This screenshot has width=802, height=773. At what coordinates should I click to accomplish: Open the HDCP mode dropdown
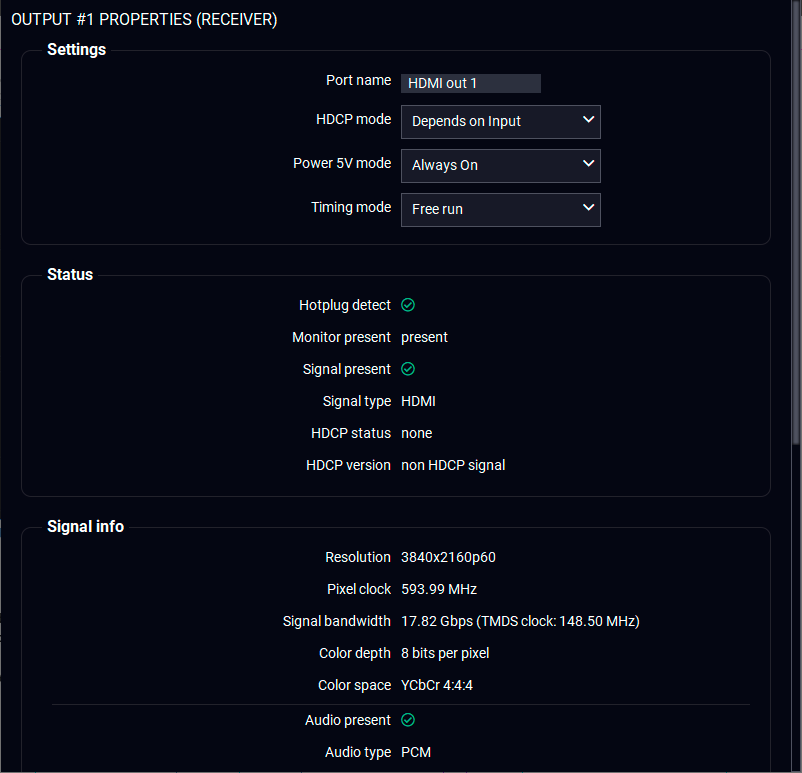pyautogui.click(x=500, y=121)
